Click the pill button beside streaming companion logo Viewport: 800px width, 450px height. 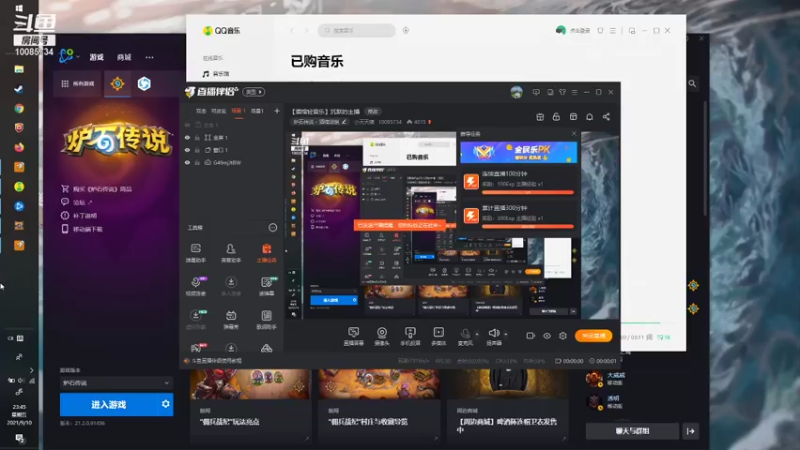254,92
